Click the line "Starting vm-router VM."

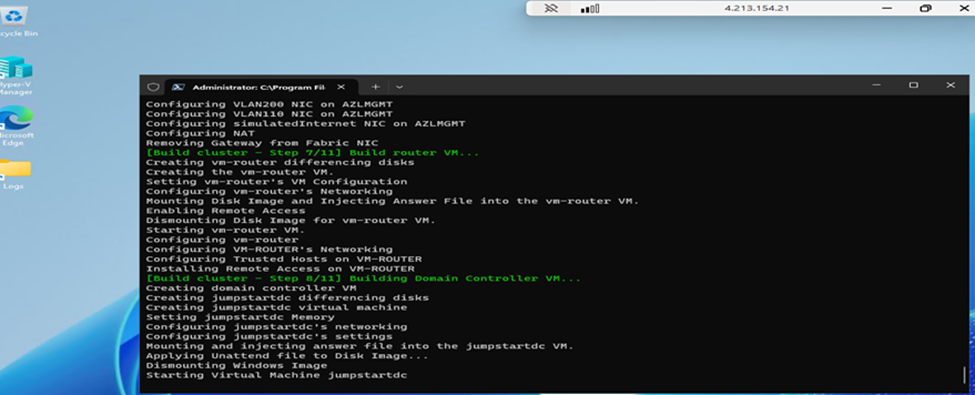225,230
